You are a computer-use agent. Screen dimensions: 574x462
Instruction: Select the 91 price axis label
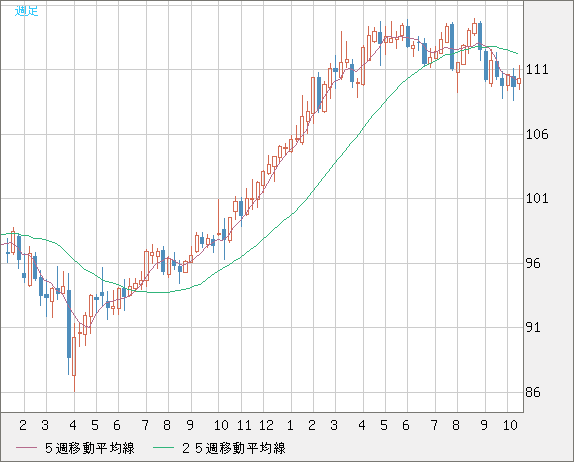coord(533,327)
